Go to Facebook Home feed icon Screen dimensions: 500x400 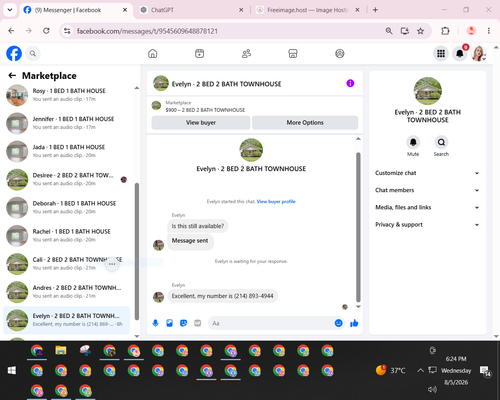153,53
